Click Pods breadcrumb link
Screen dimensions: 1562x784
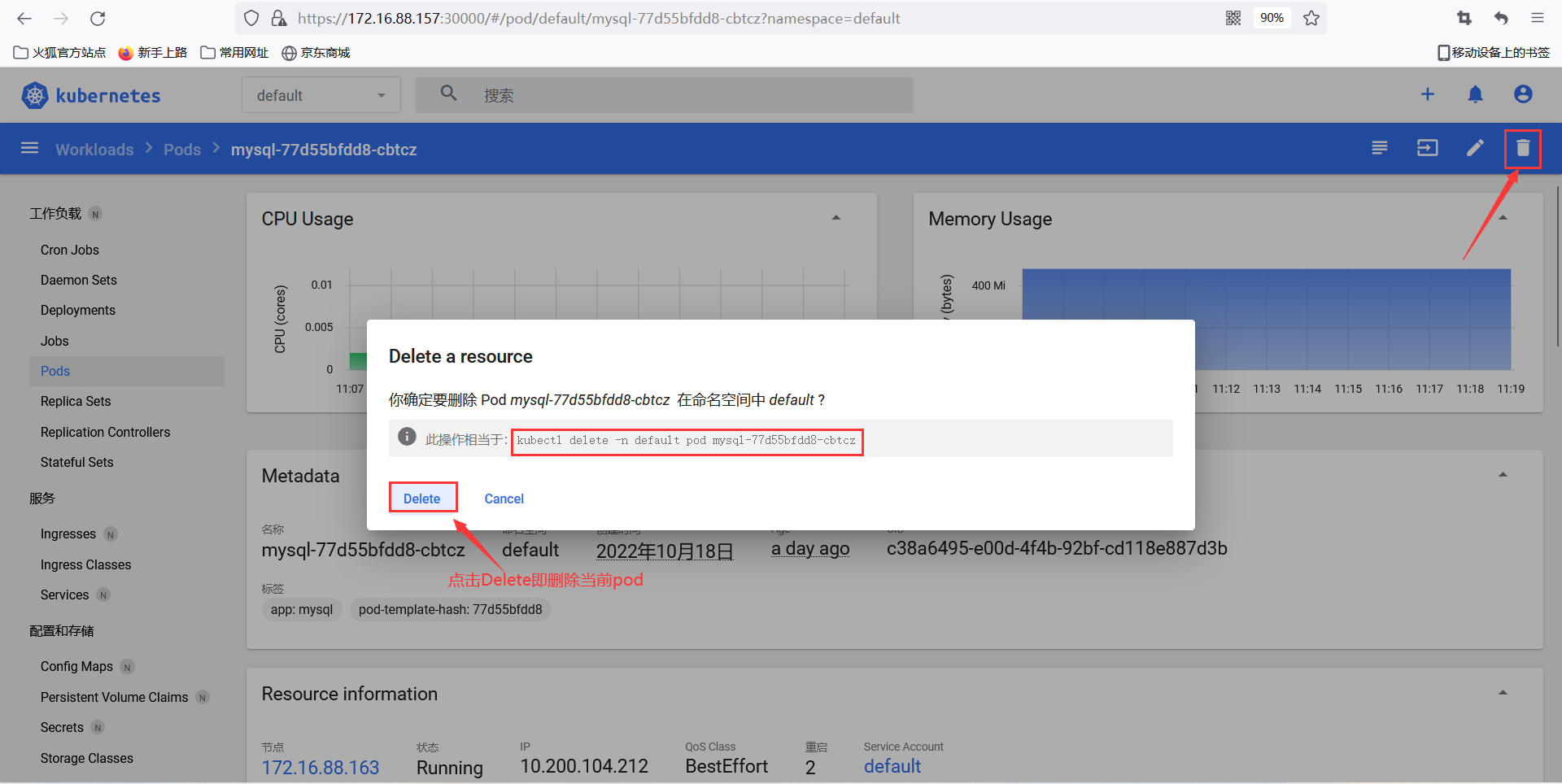[182, 149]
